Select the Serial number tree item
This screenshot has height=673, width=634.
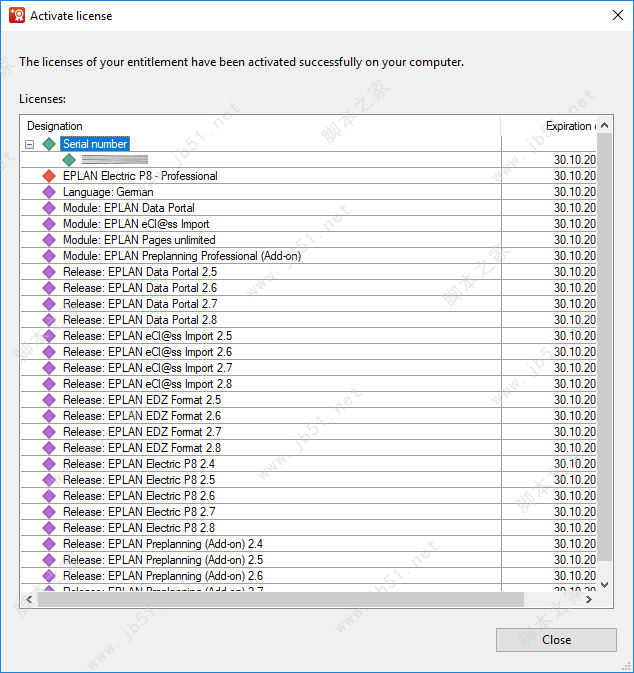[95, 144]
